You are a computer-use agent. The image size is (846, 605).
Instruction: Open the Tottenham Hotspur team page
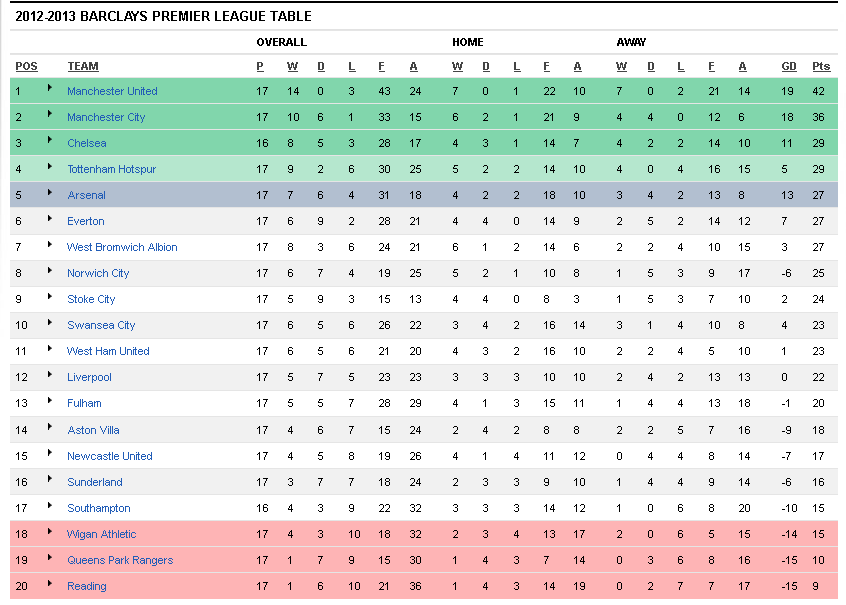click(111, 169)
